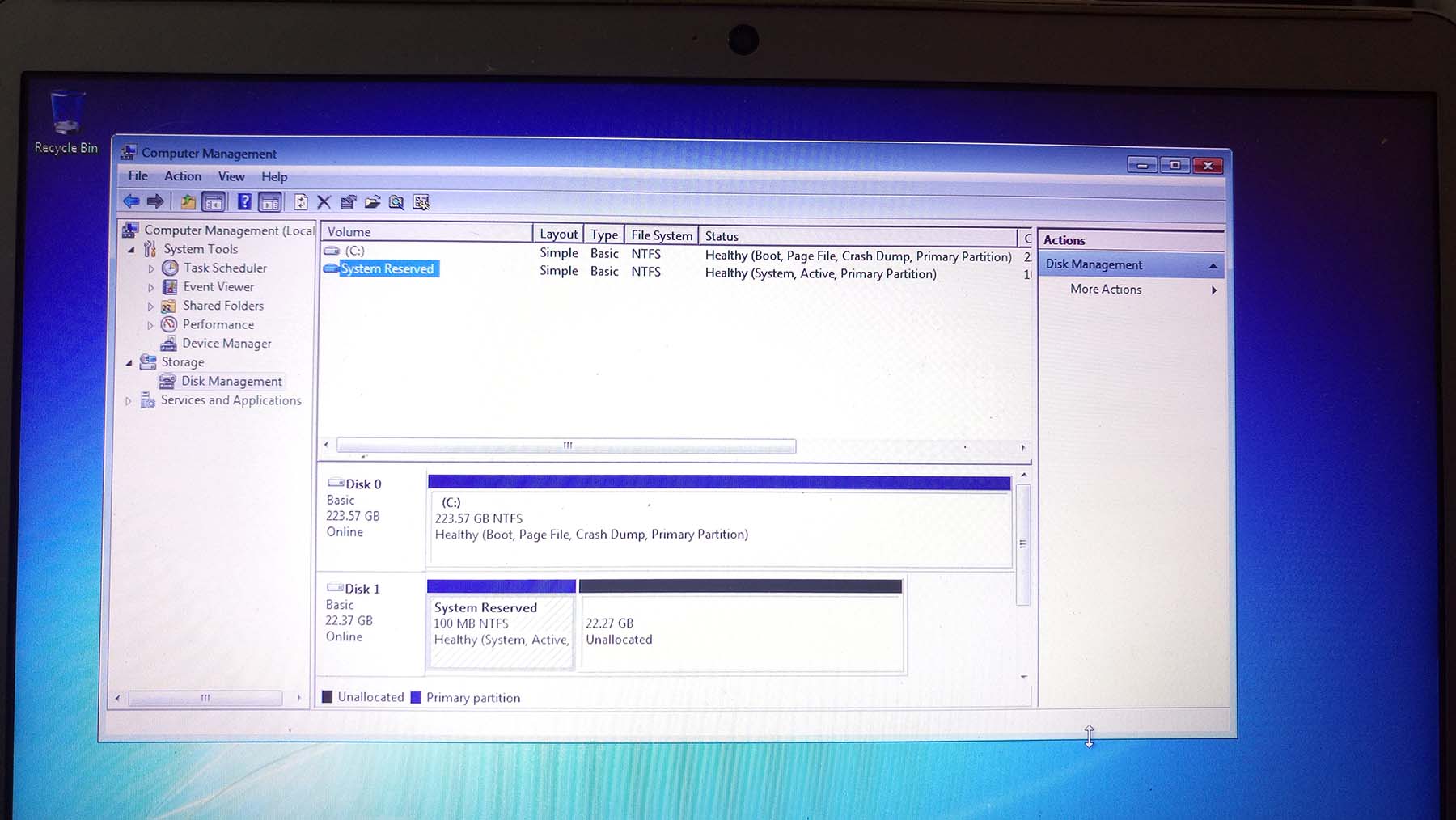Open the Help menu
1456x820 pixels.
[274, 176]
